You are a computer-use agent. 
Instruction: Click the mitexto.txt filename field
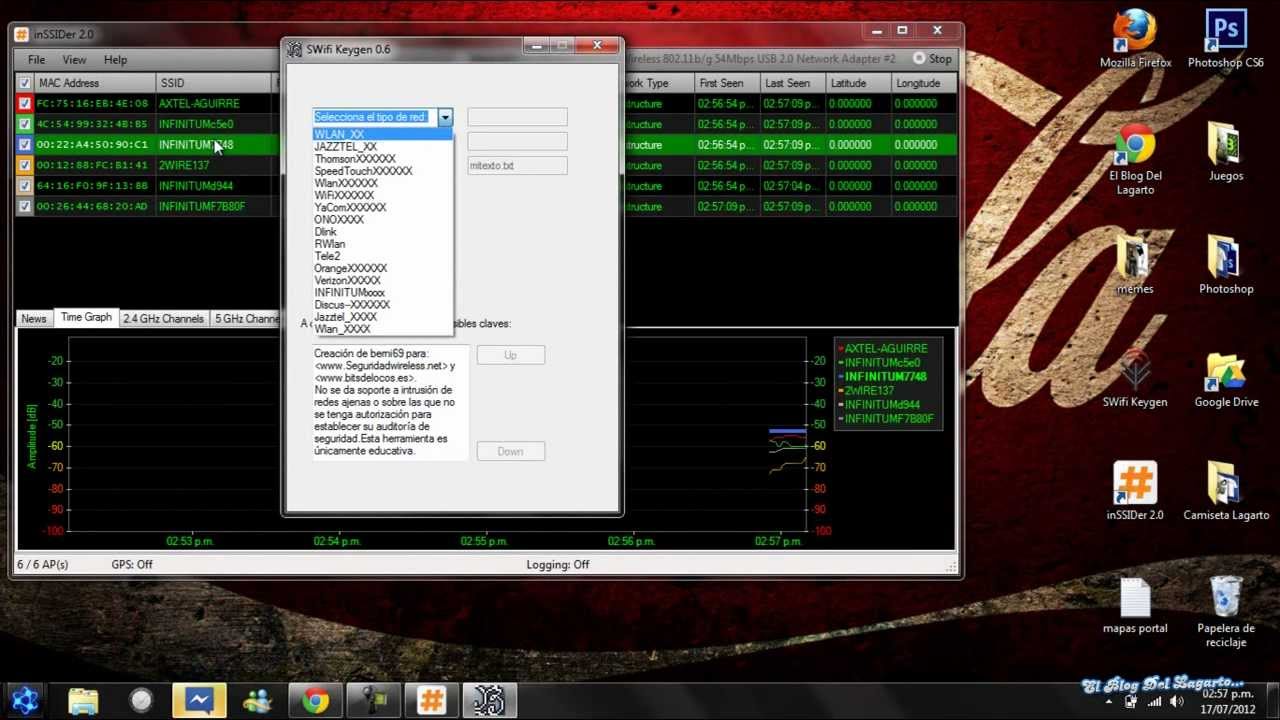point(517,166)
